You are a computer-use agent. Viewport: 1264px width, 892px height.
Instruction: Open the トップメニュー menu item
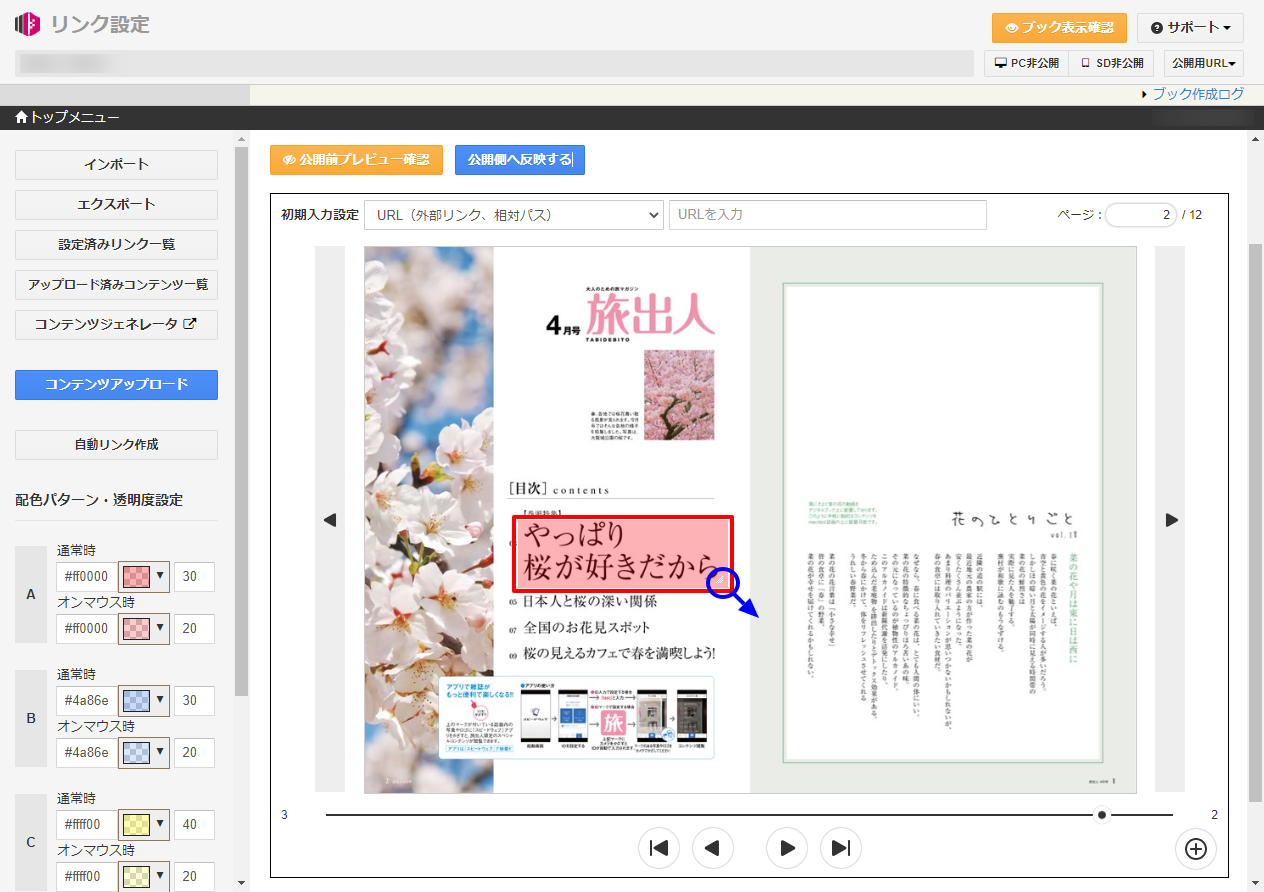[x=68, y=118]
